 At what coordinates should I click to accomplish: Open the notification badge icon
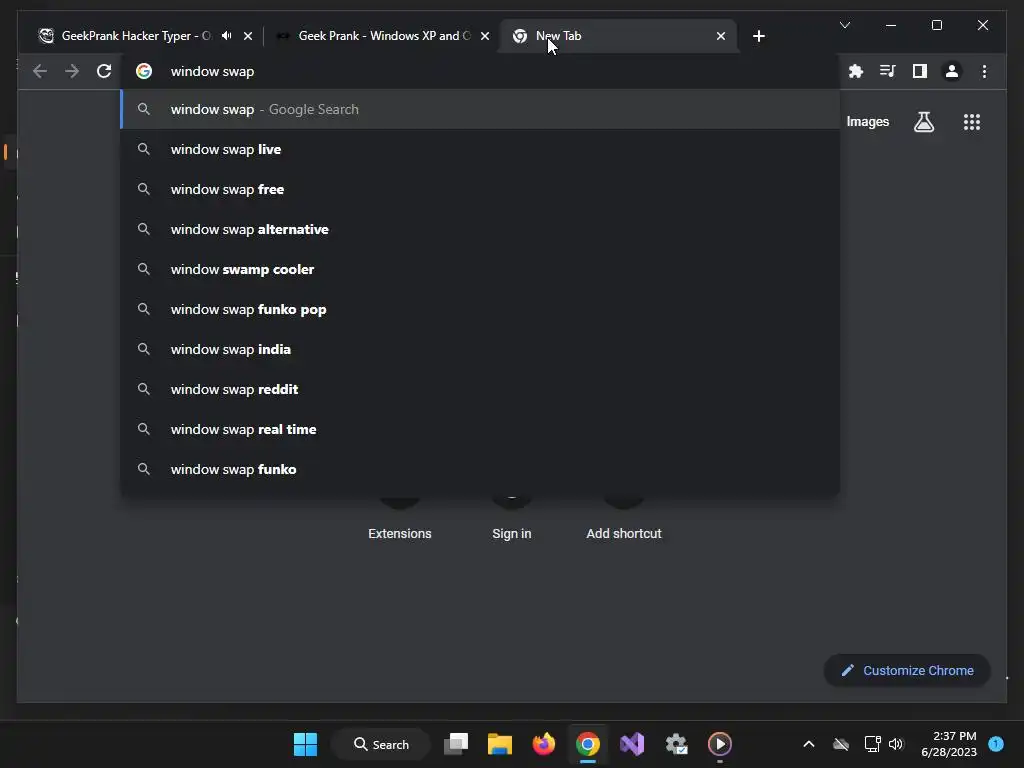[x=996, y=743]
